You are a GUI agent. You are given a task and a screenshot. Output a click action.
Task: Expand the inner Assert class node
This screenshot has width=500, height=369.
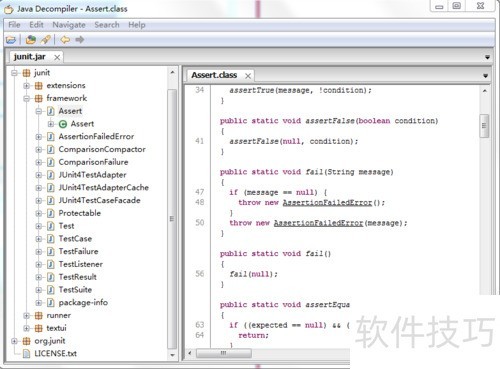51,124
